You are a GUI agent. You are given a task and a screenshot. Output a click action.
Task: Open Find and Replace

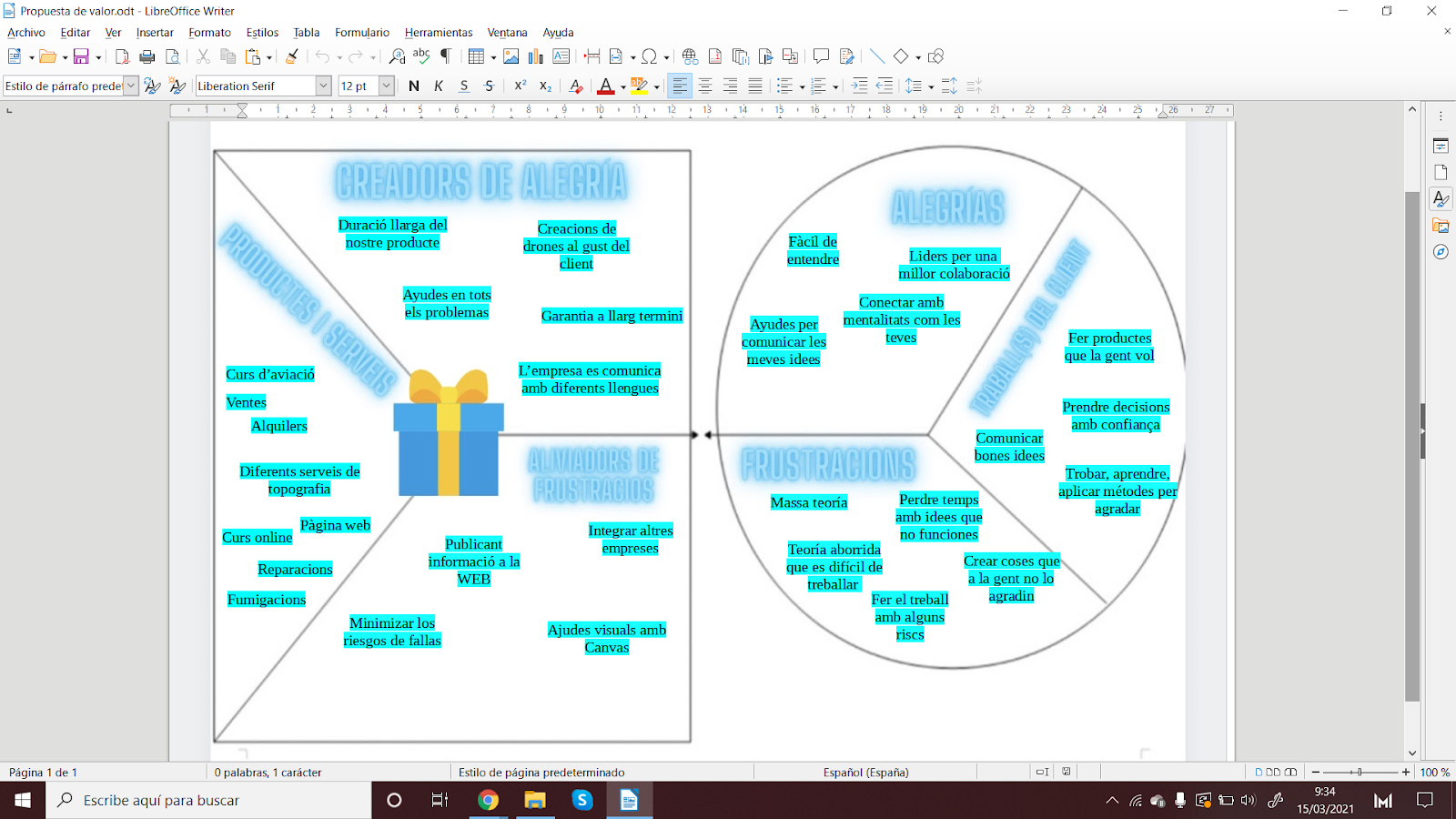[x=397, y=56]
